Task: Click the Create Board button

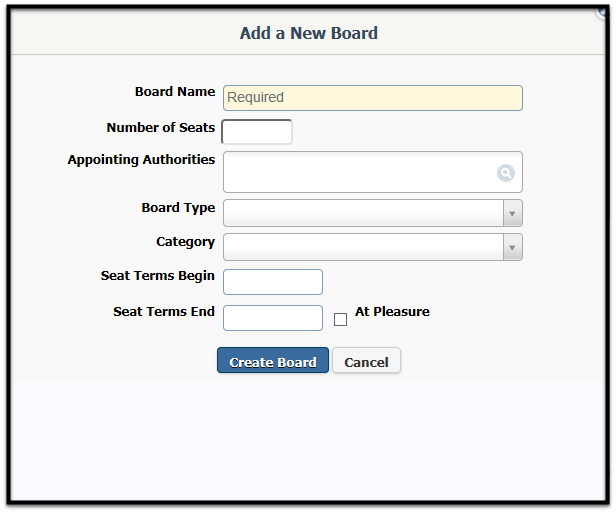Action: coord(273,360)
